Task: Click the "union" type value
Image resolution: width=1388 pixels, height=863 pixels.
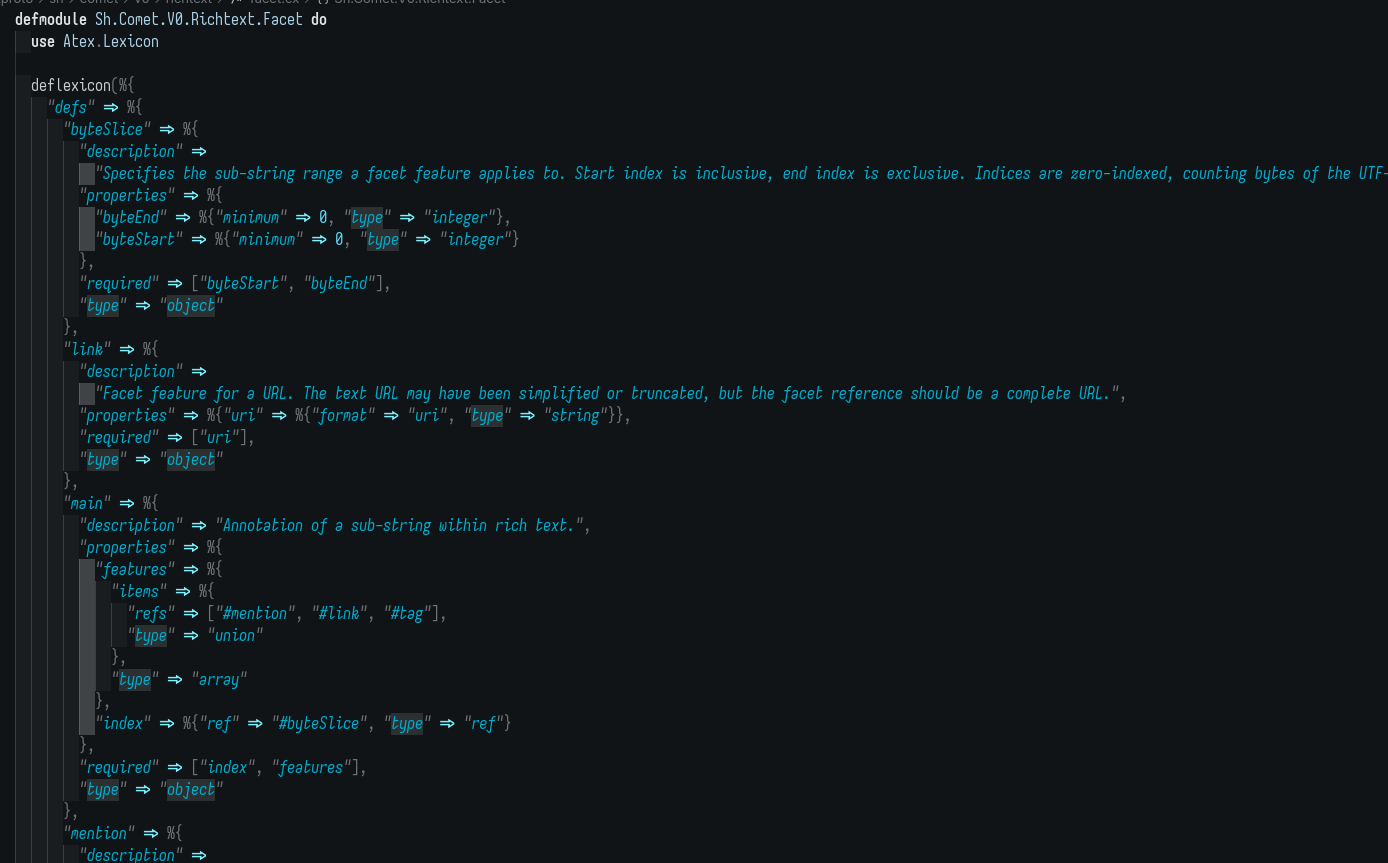Action: point(235,635)
